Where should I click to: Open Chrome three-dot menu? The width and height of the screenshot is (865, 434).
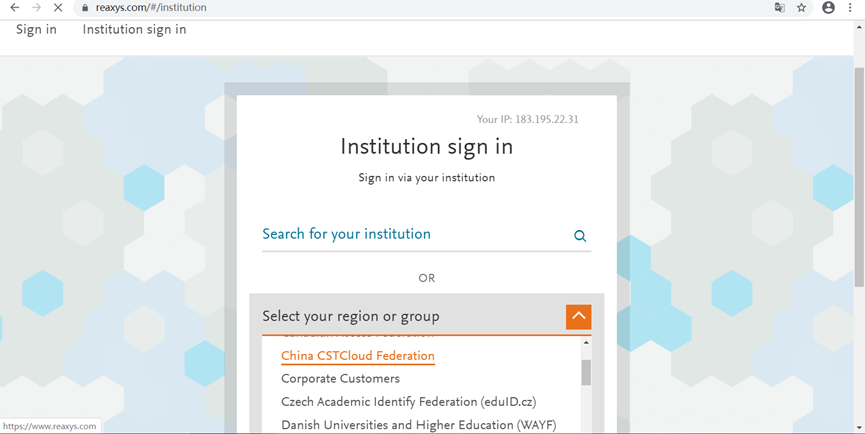[850, 7]
